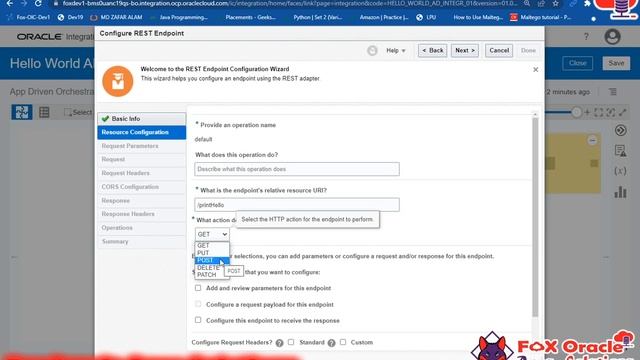
Task: Click the Save button in integration header
Action: point(616,63)
